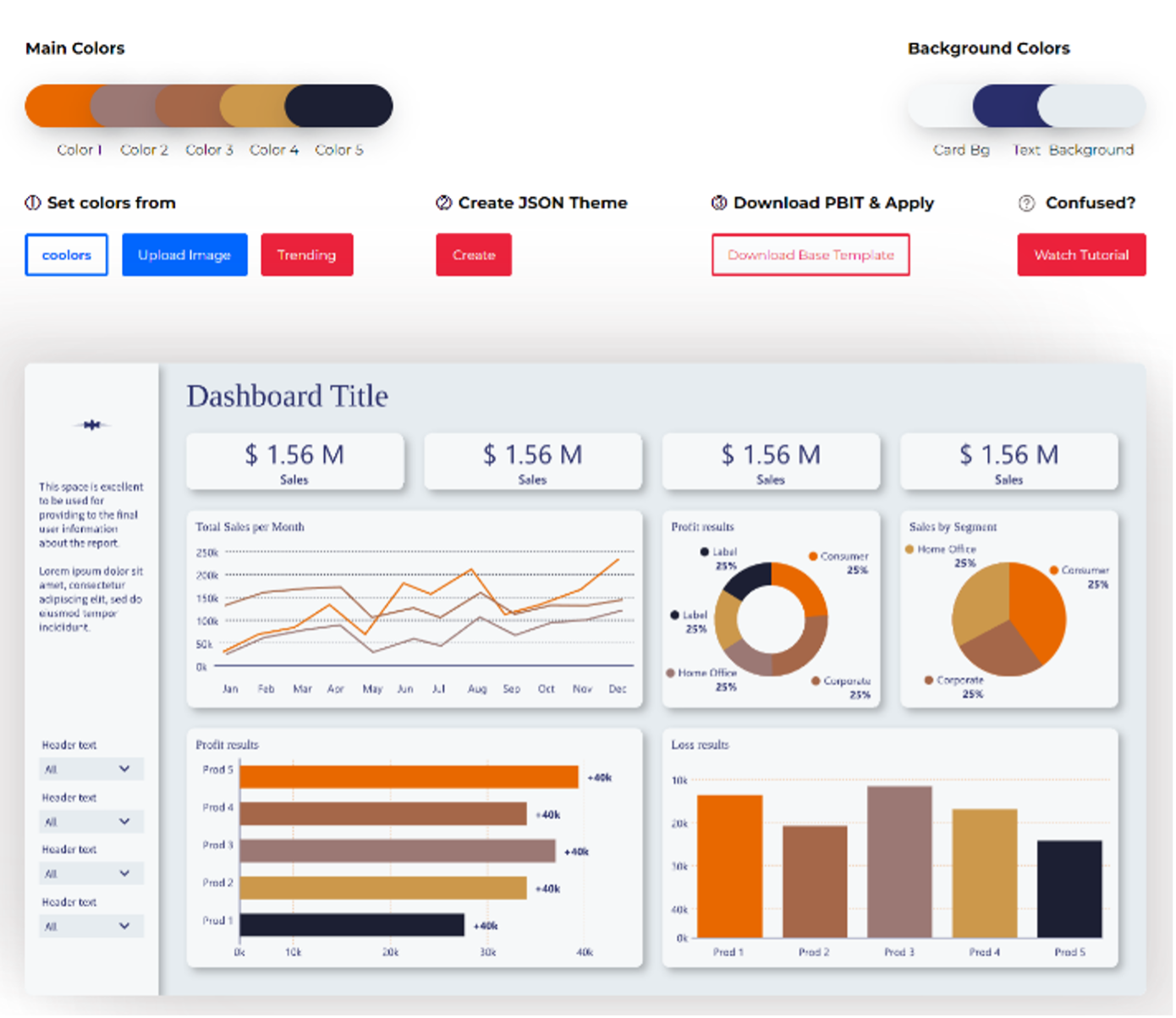
Task: Open Trending color palettes
Action: coord(306,255)
